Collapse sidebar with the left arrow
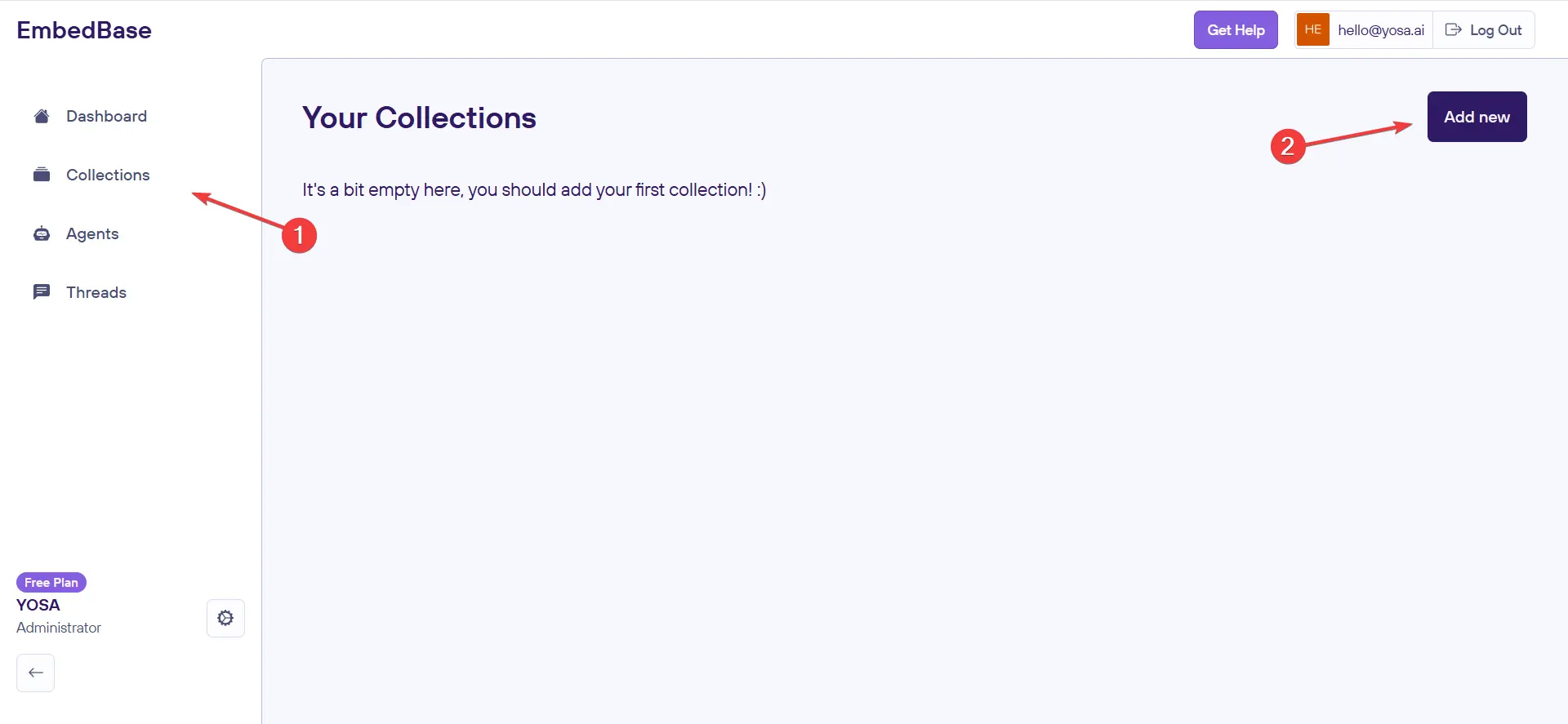1568x724 pixels. pos(36,673)
